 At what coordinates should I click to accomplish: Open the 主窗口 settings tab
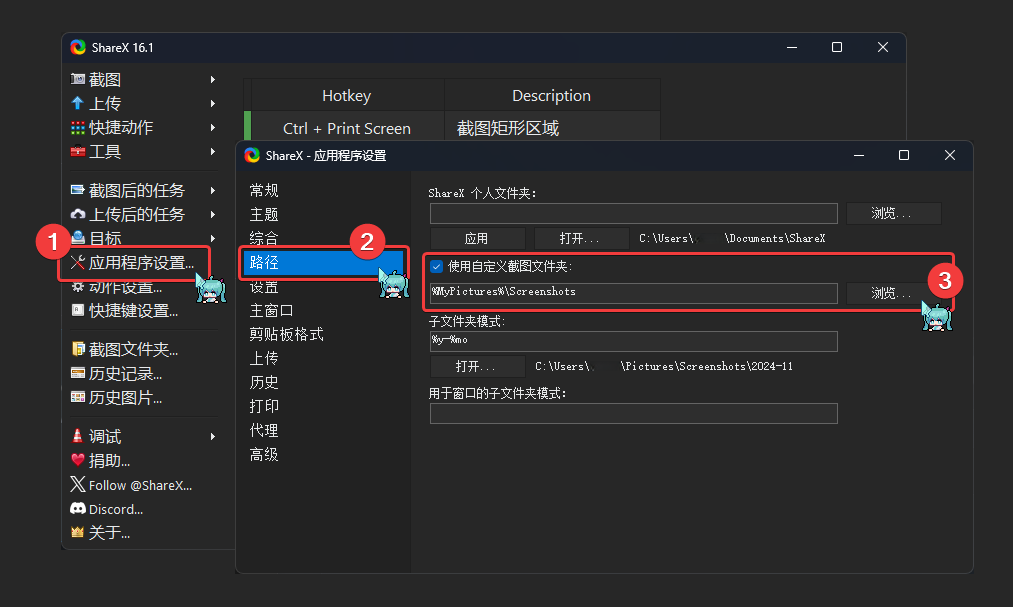[x=271, y=311]
